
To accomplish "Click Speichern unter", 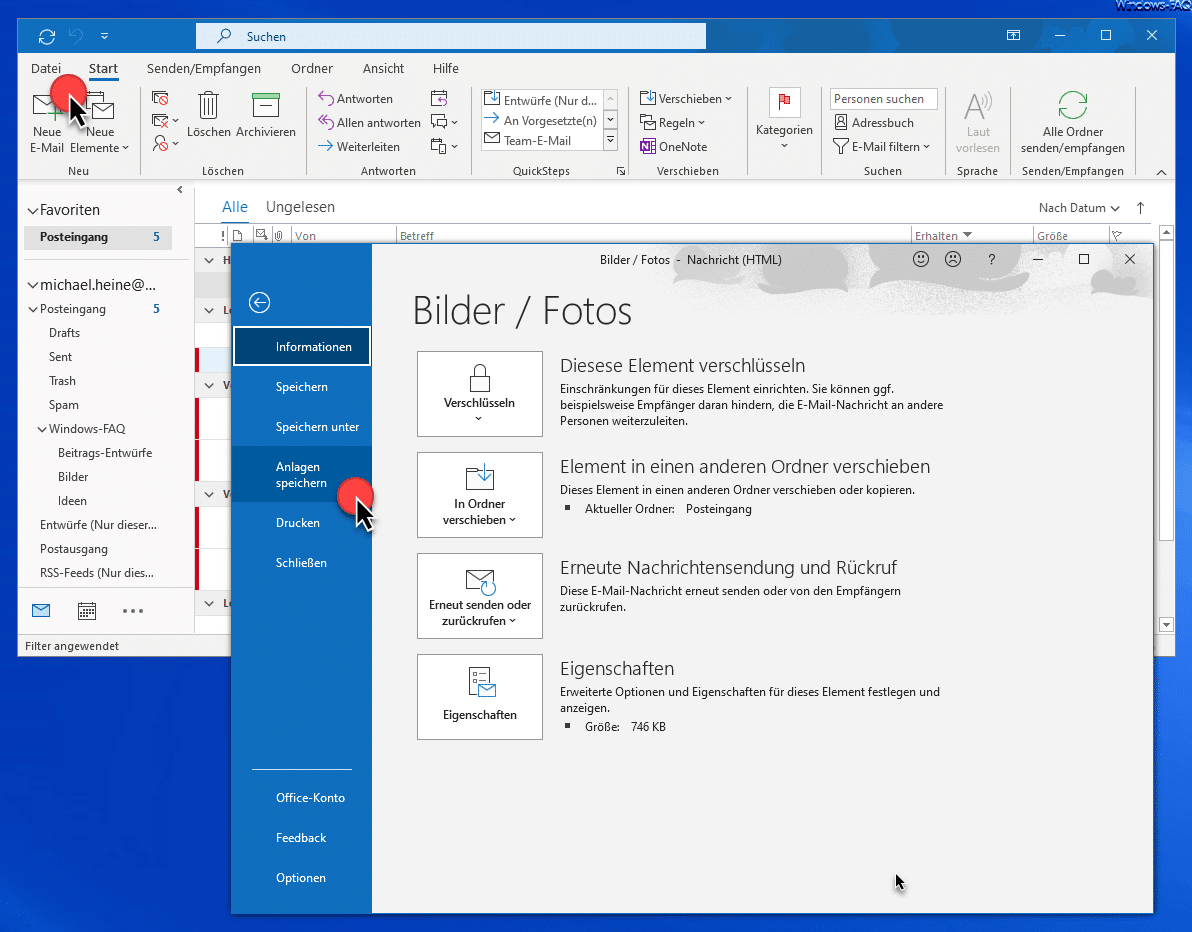I will click(302, 427).
